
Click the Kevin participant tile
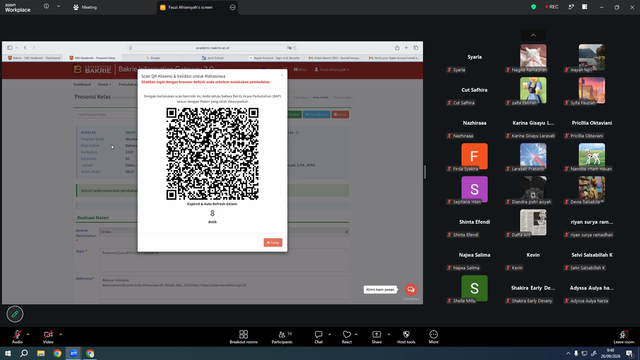(533, 255)
